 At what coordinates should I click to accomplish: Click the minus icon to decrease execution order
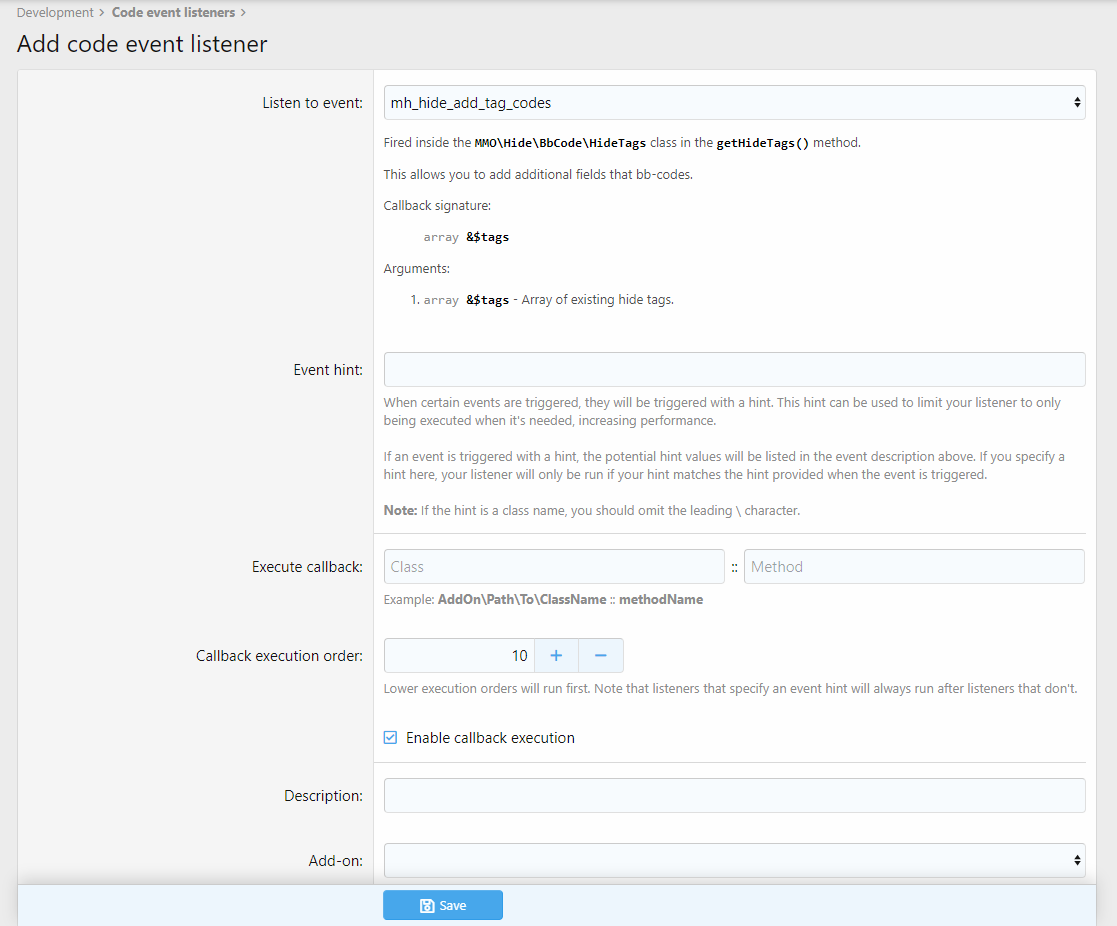[x=601, y=656]
